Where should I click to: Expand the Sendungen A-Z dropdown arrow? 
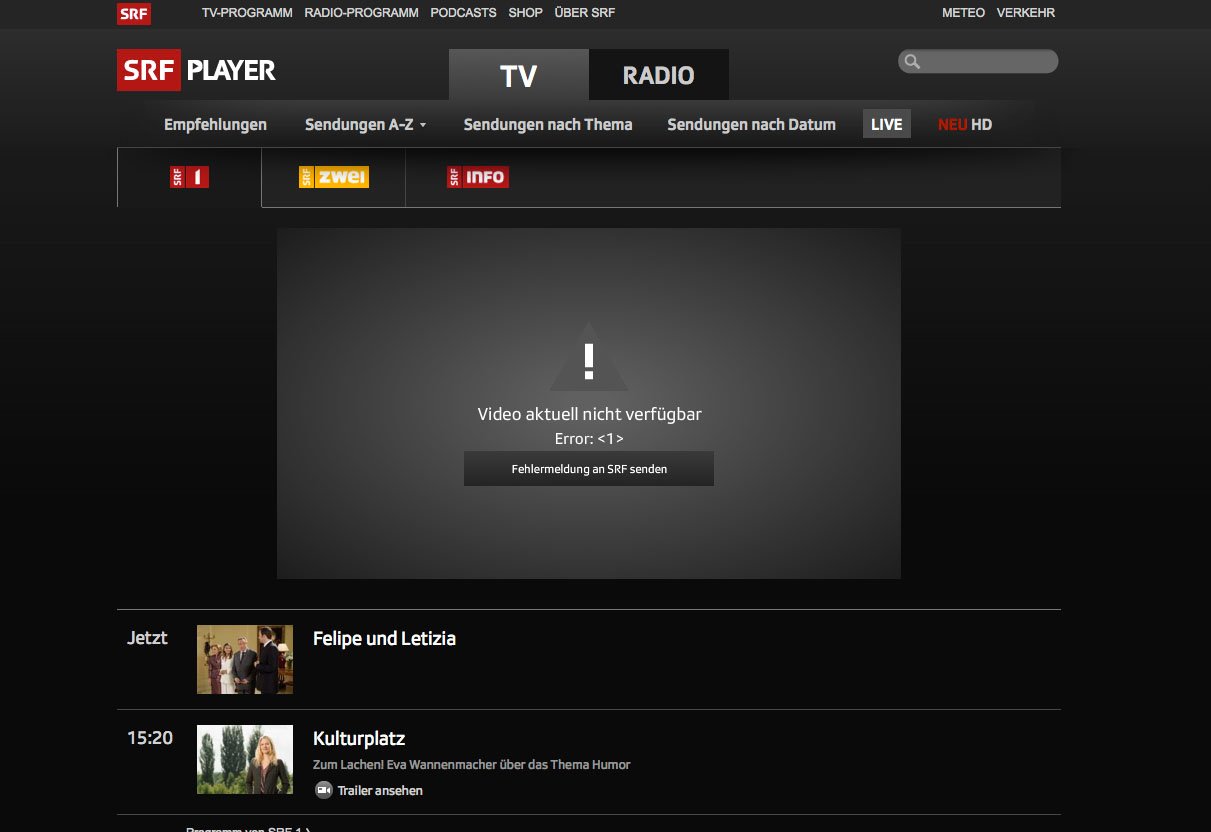click(423, 126)
